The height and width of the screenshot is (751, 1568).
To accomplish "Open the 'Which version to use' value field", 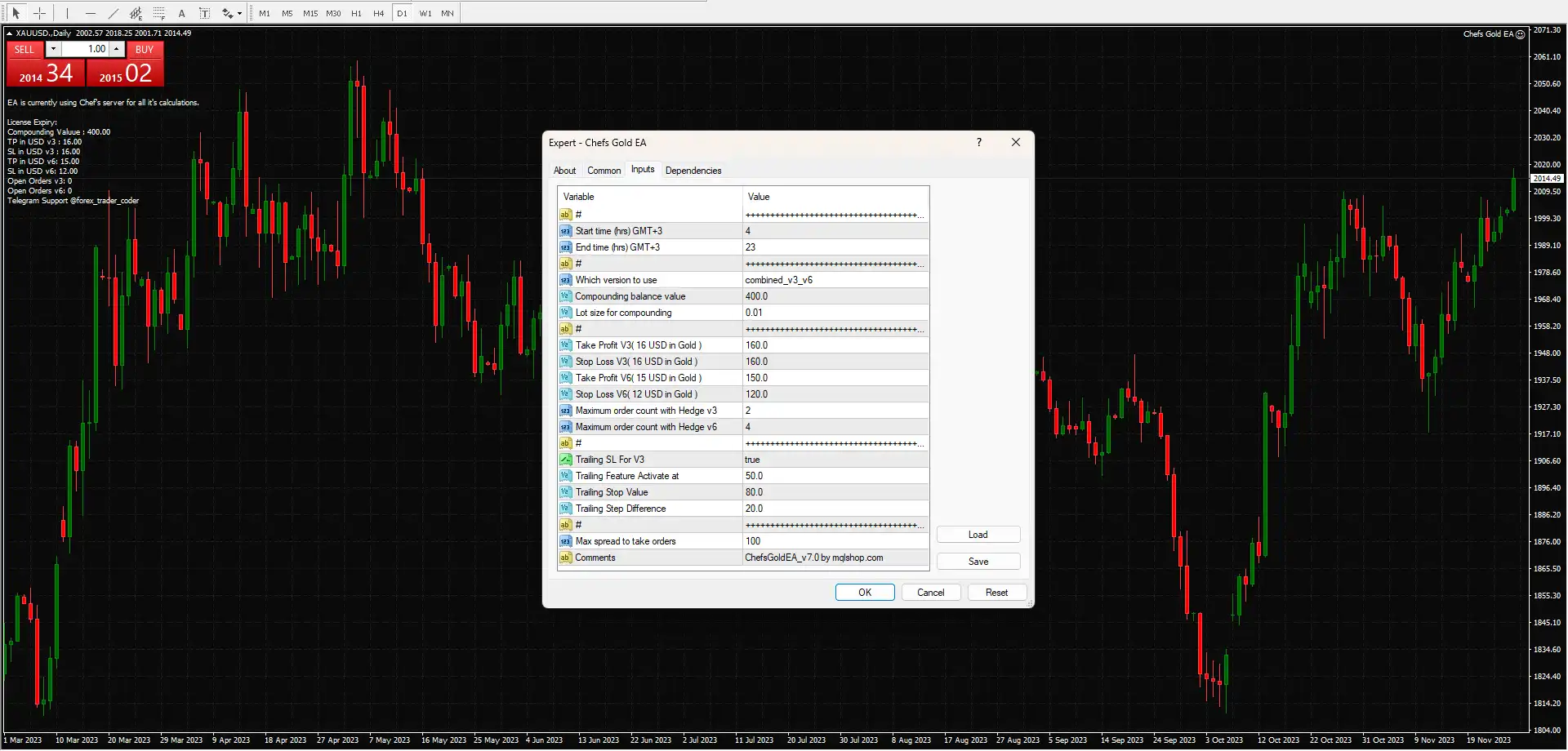I will click(834, 279).
